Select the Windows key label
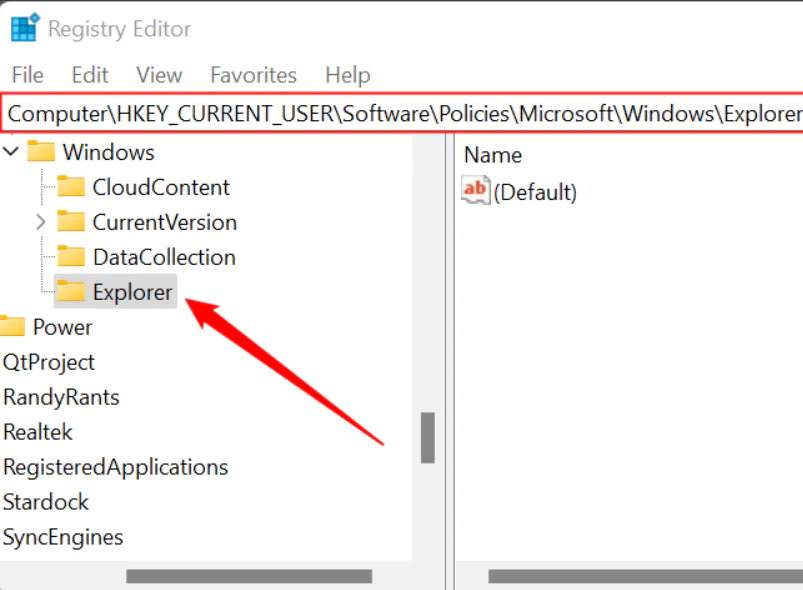Screen dimensions: 803x590 (x=109, y=153)
